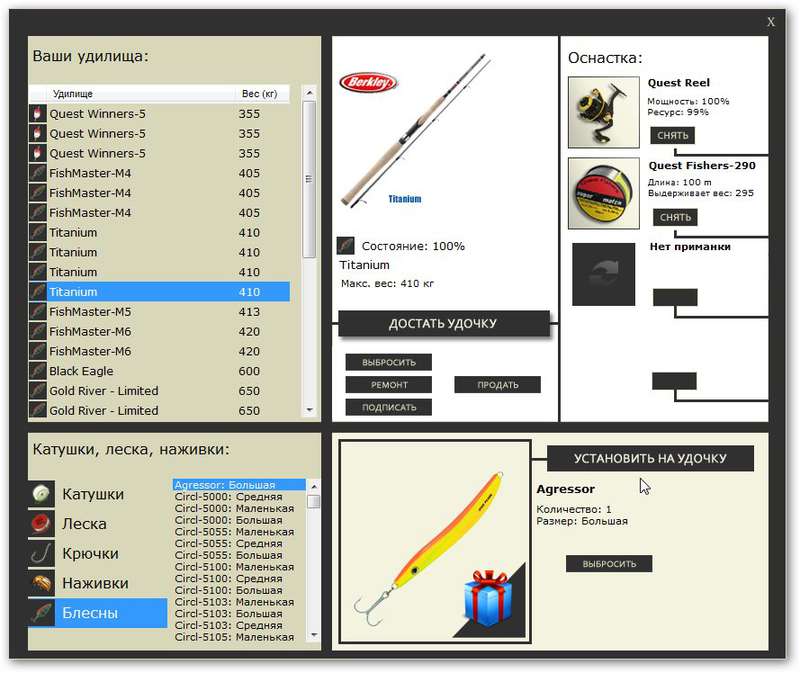This screenshot has height=673, width=800.
Task: Open the Леска line category icon
Action: coord(41,523)
